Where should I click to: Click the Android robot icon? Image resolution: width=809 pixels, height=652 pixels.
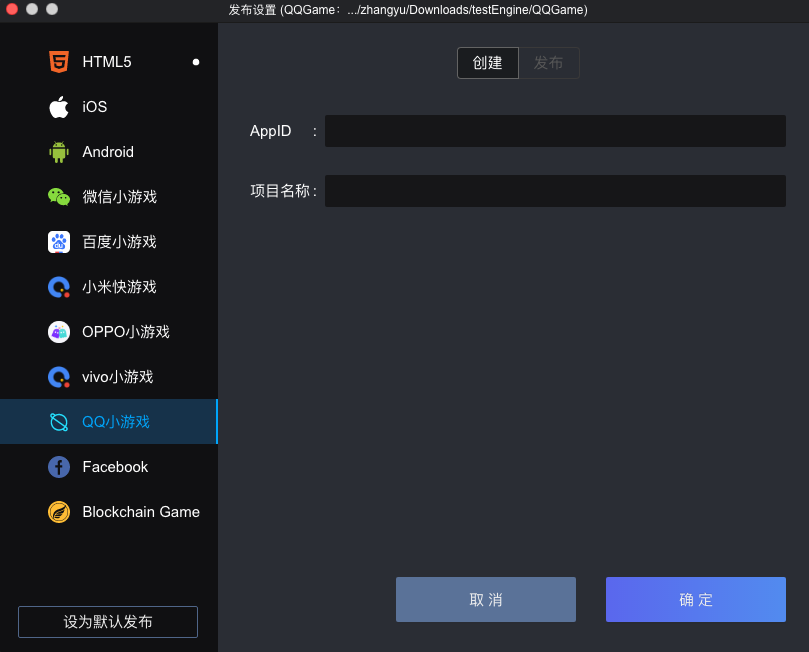tap(59, 152)
